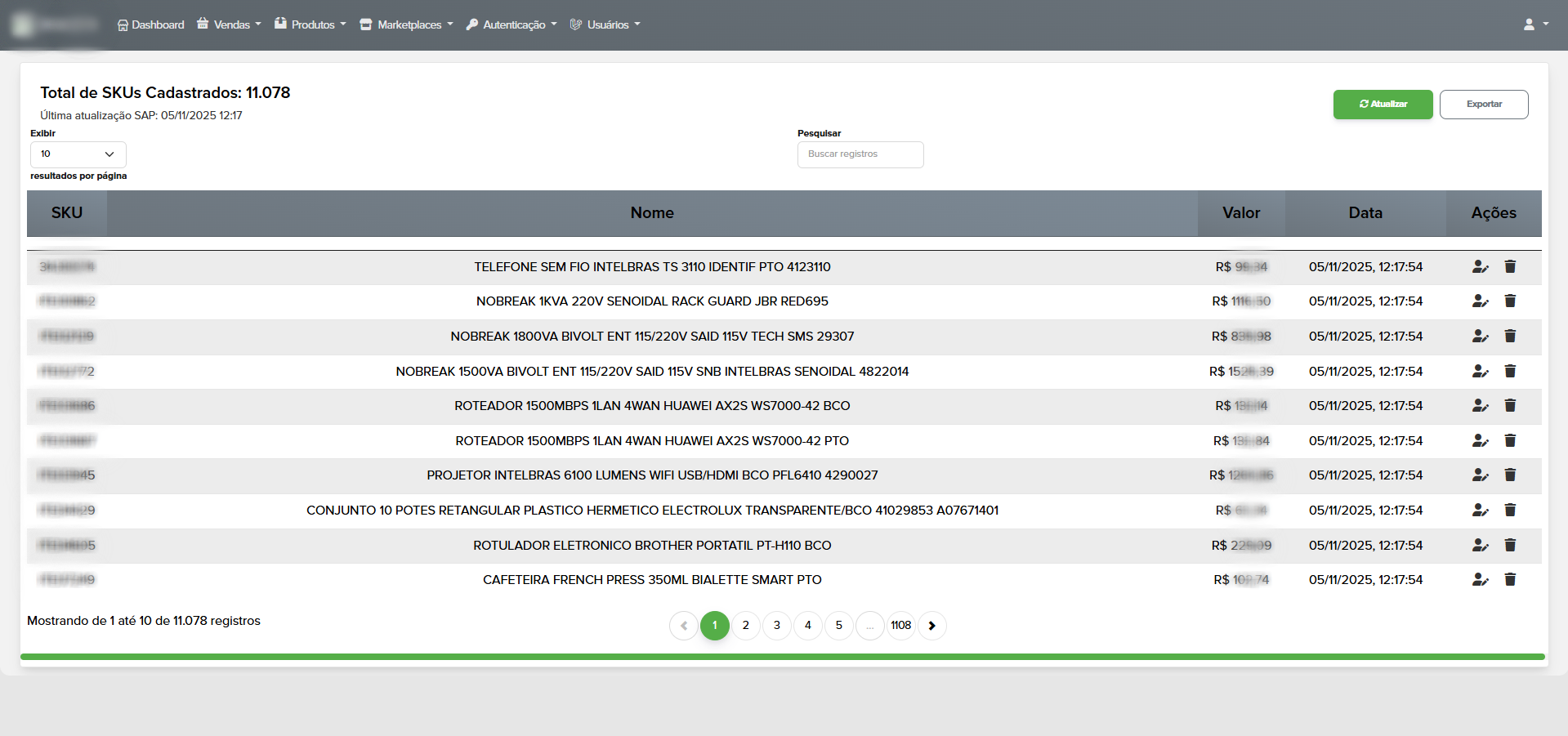Expand the Produtos menu
This screenshot has height=736, width=1568.
(x=310, y=25)
